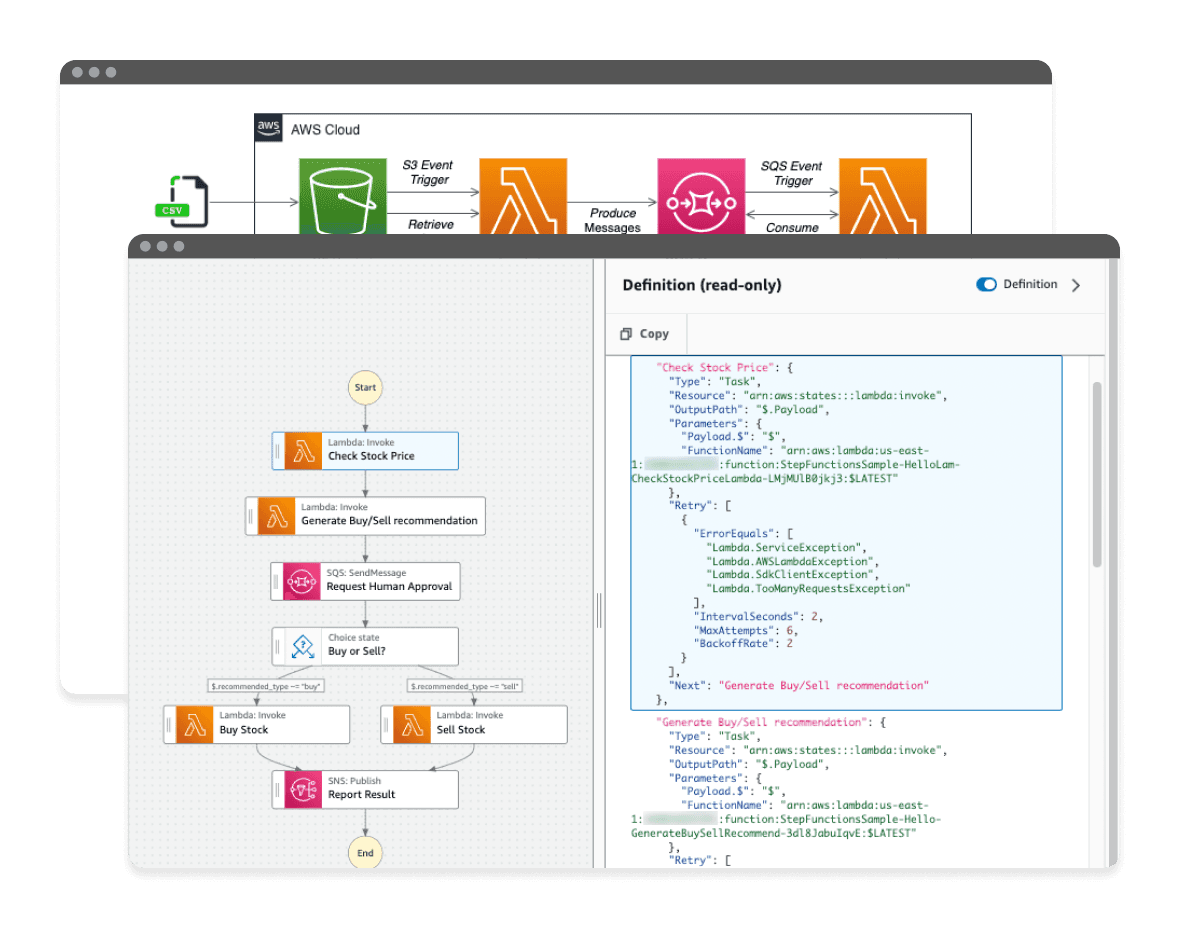Click the Lambda icon on Sell Stock
1180x928 pixels.
411,724
